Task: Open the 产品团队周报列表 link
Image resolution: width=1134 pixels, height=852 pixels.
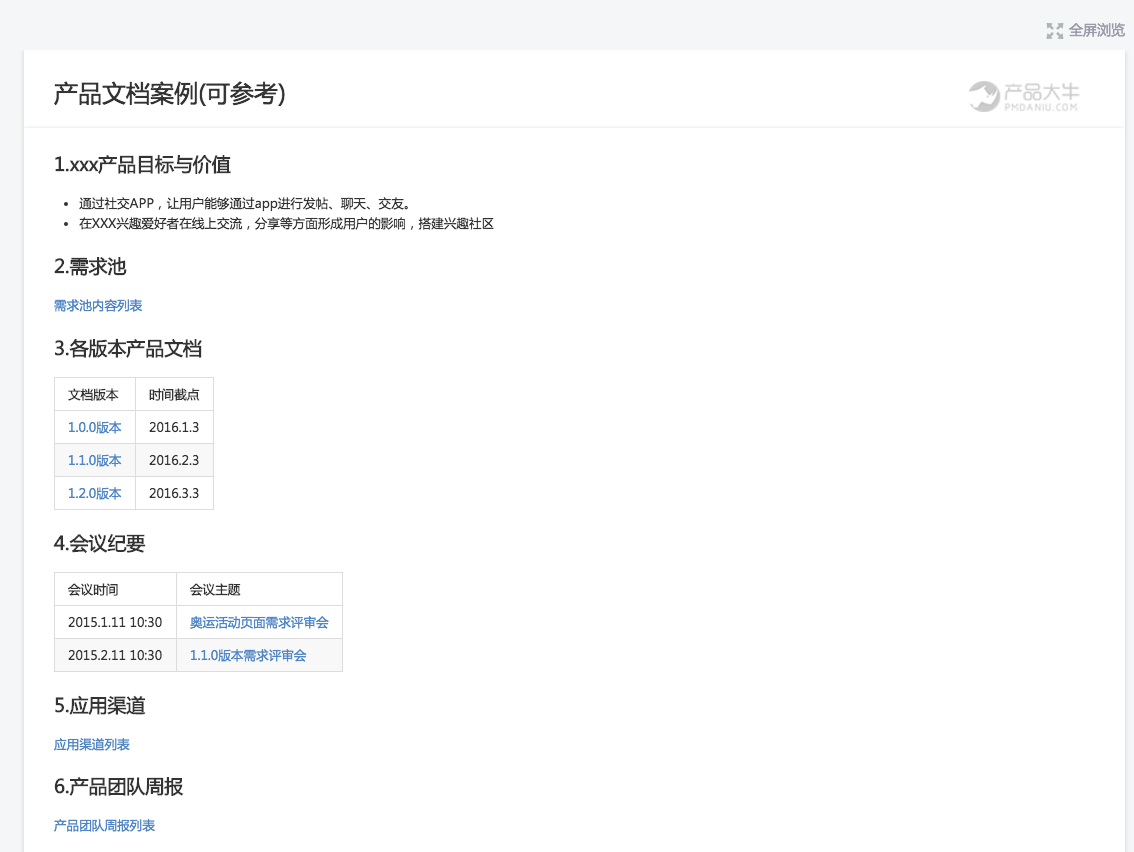Action: (104, 825)
